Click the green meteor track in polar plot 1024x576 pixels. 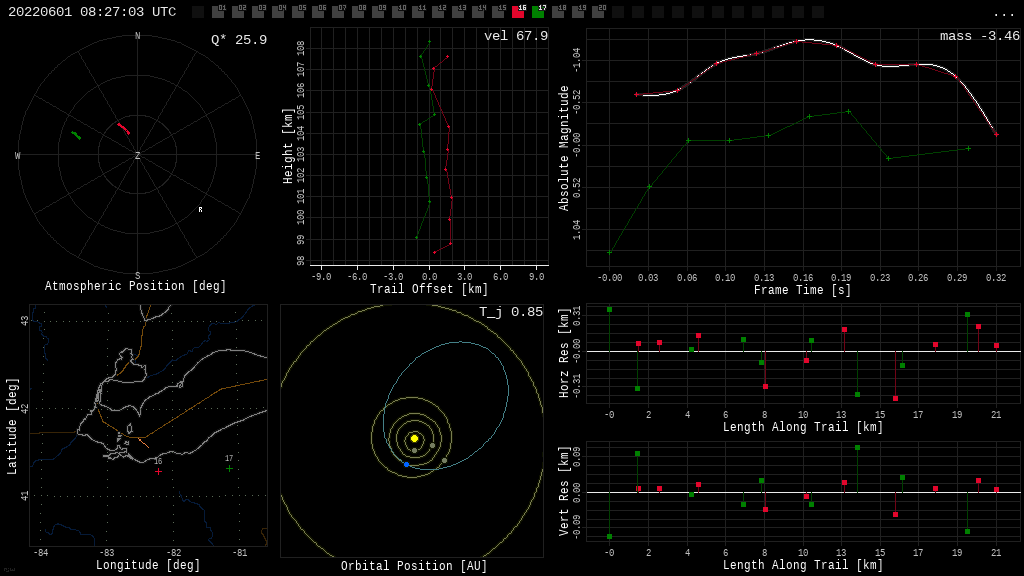(x=76, y=136)
